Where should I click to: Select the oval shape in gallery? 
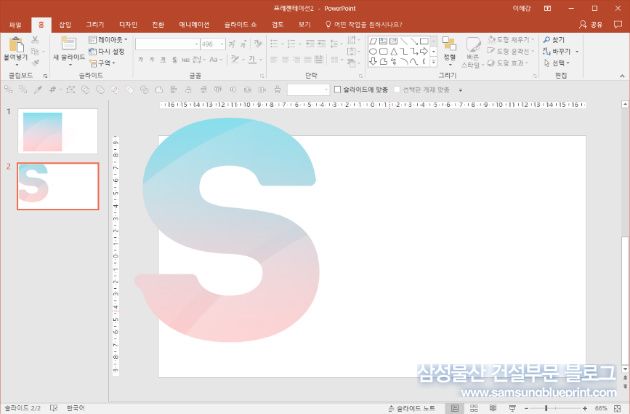373,51
